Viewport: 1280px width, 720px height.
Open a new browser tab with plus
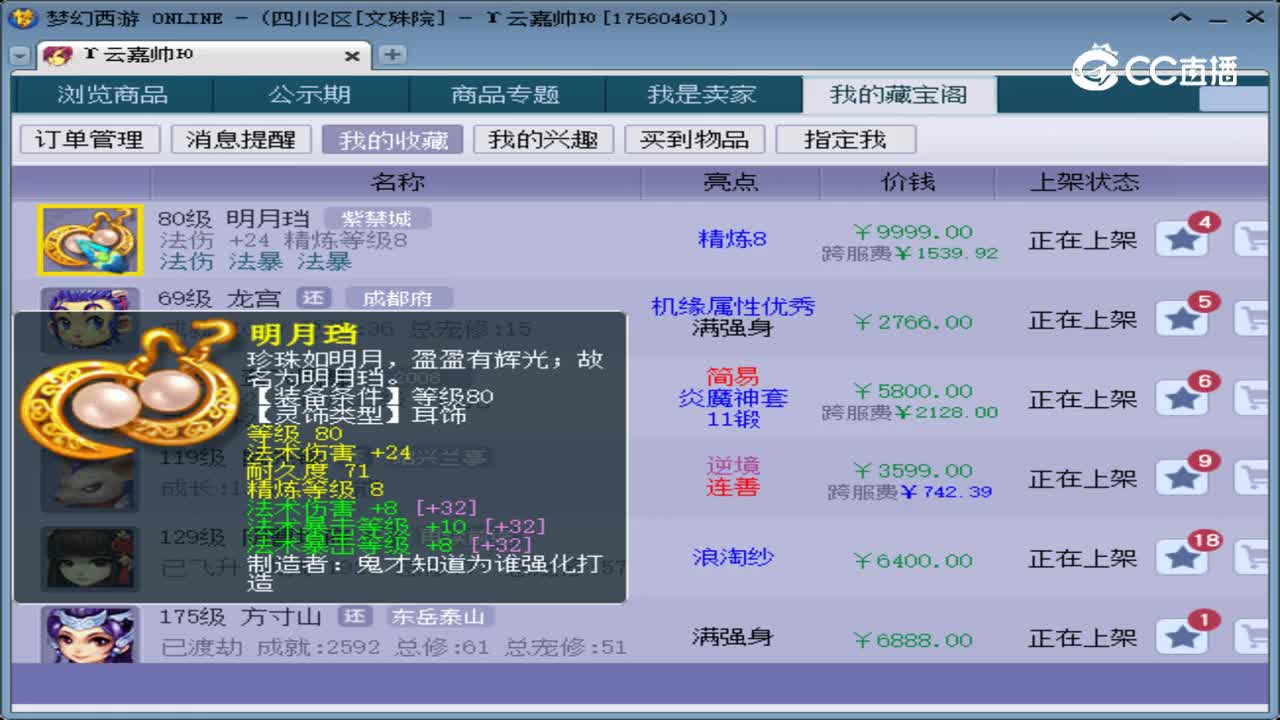pyautogui.click(x=393, y=55)
